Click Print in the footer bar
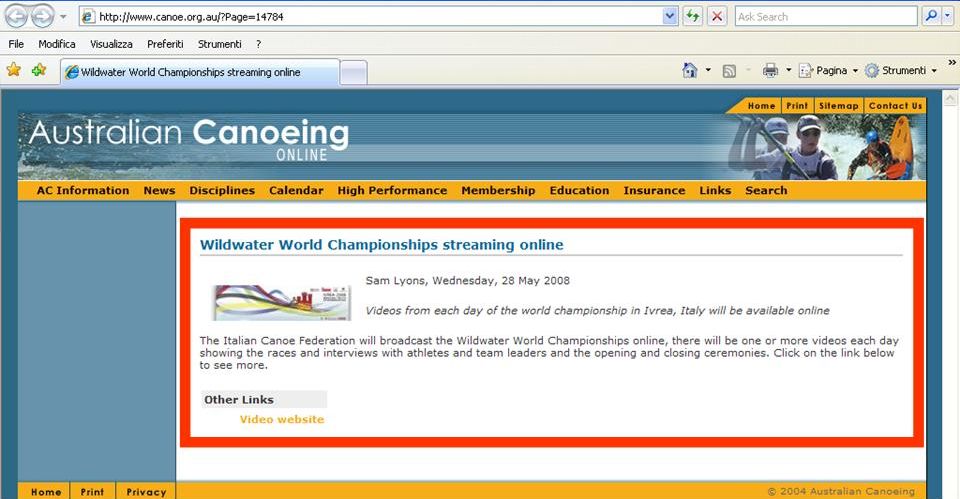 click(x=92, y=492)
